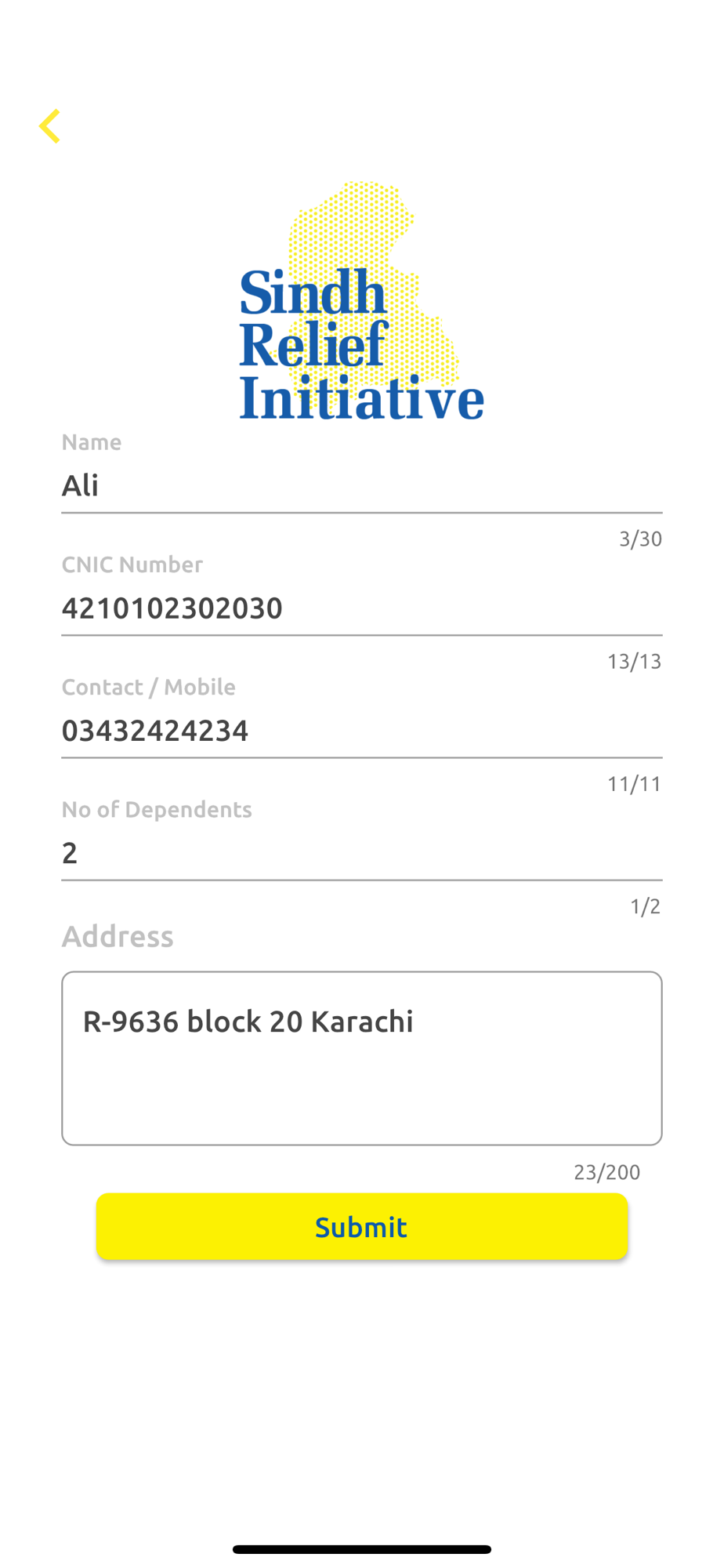
Task: Click the 11/11 mobile character counter
Action: tap(634, 783)
